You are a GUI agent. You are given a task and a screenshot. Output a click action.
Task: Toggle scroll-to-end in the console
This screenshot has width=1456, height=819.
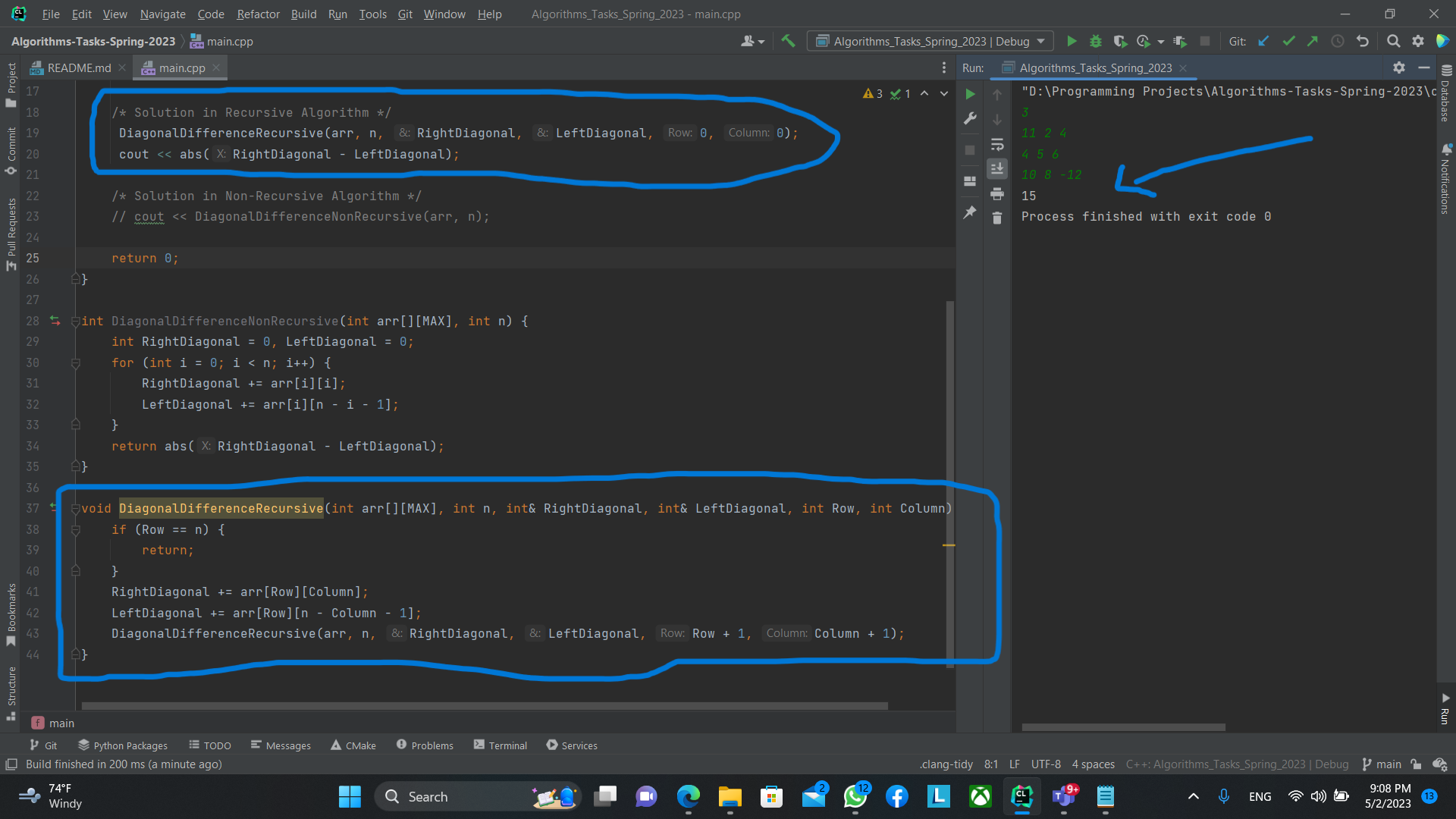coord(997,168)
